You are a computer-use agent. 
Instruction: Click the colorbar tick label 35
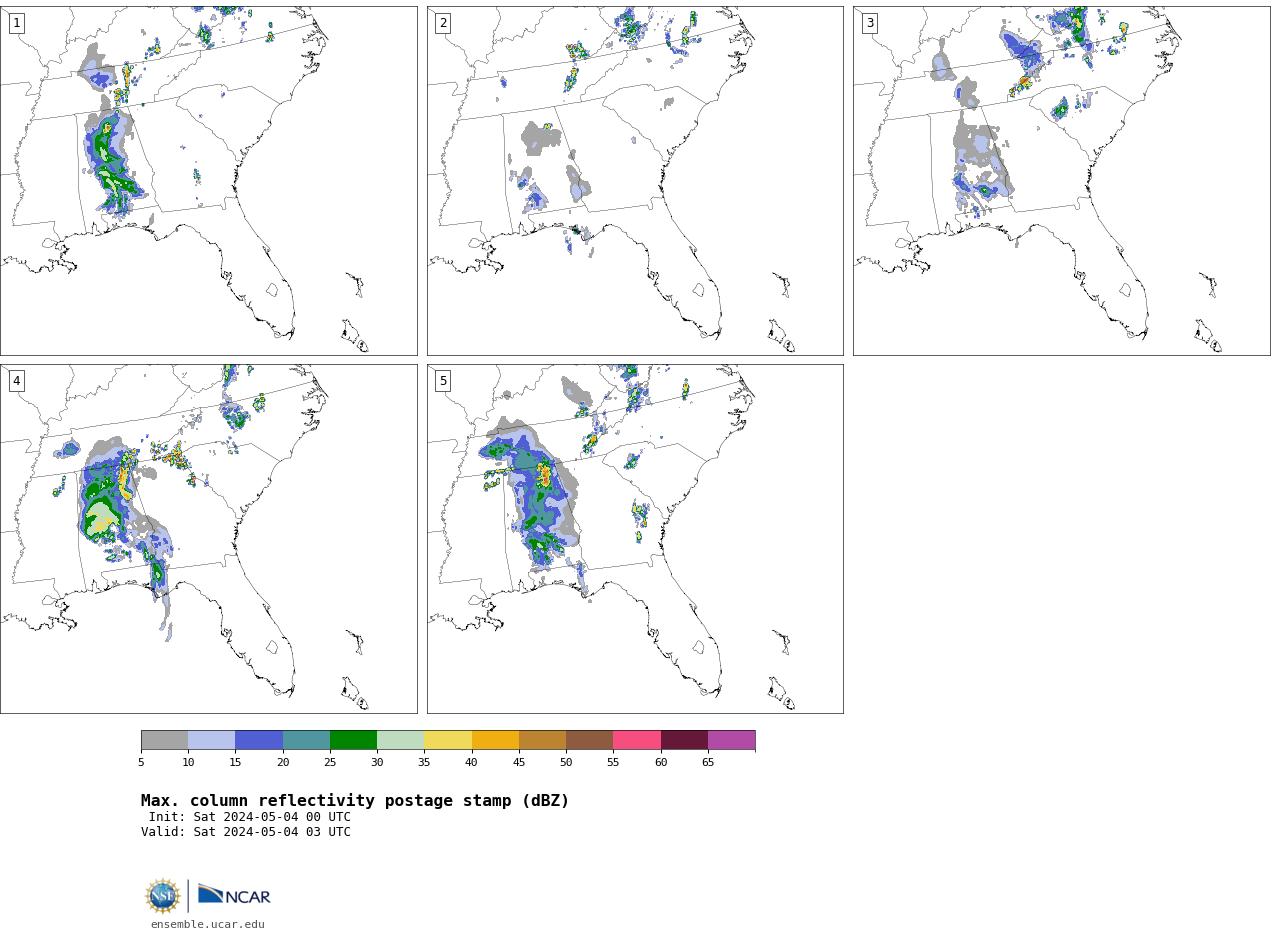point(425,763)
